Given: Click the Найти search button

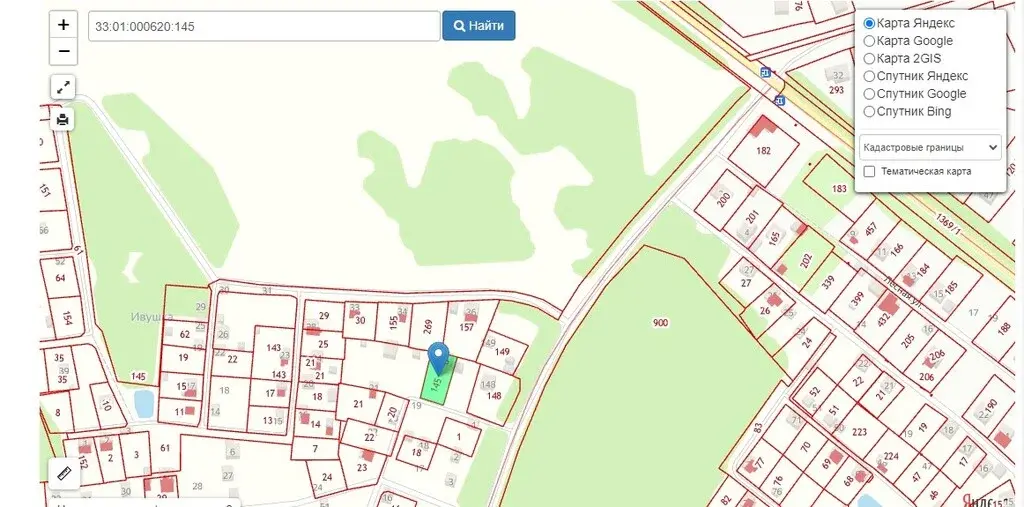Looking at the screenshot, I should [x=479, y=25].
